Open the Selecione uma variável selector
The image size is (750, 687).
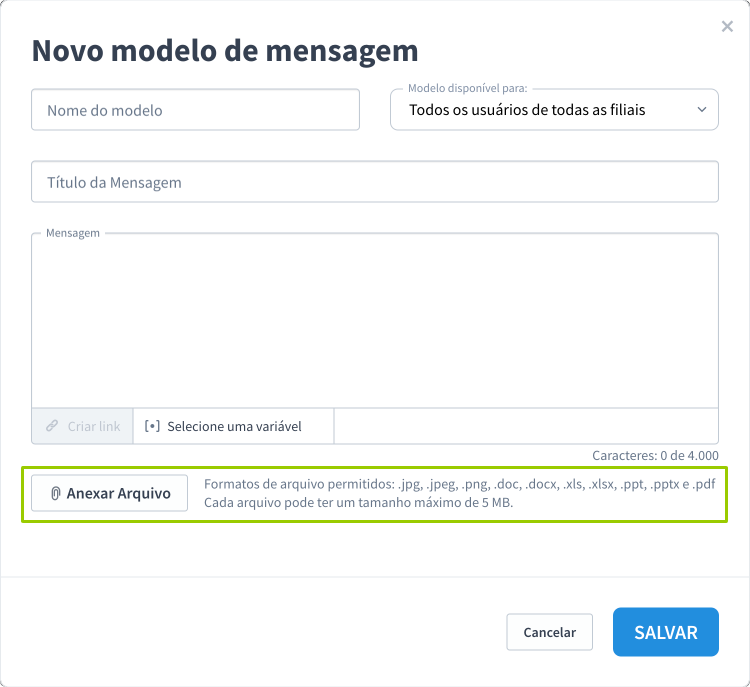(x=234, y=426)
